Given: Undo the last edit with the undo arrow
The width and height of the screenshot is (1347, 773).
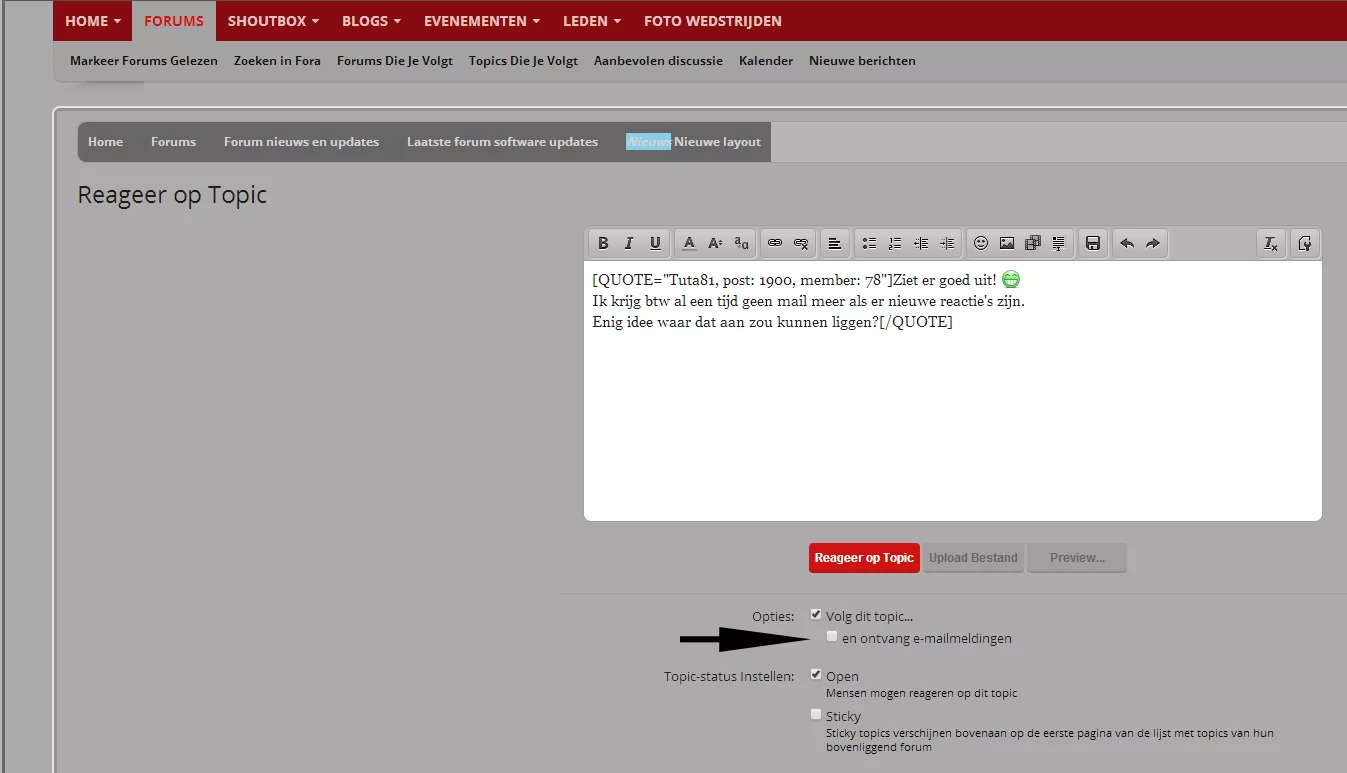Looking at the screenshot, I should [1128, 243].
